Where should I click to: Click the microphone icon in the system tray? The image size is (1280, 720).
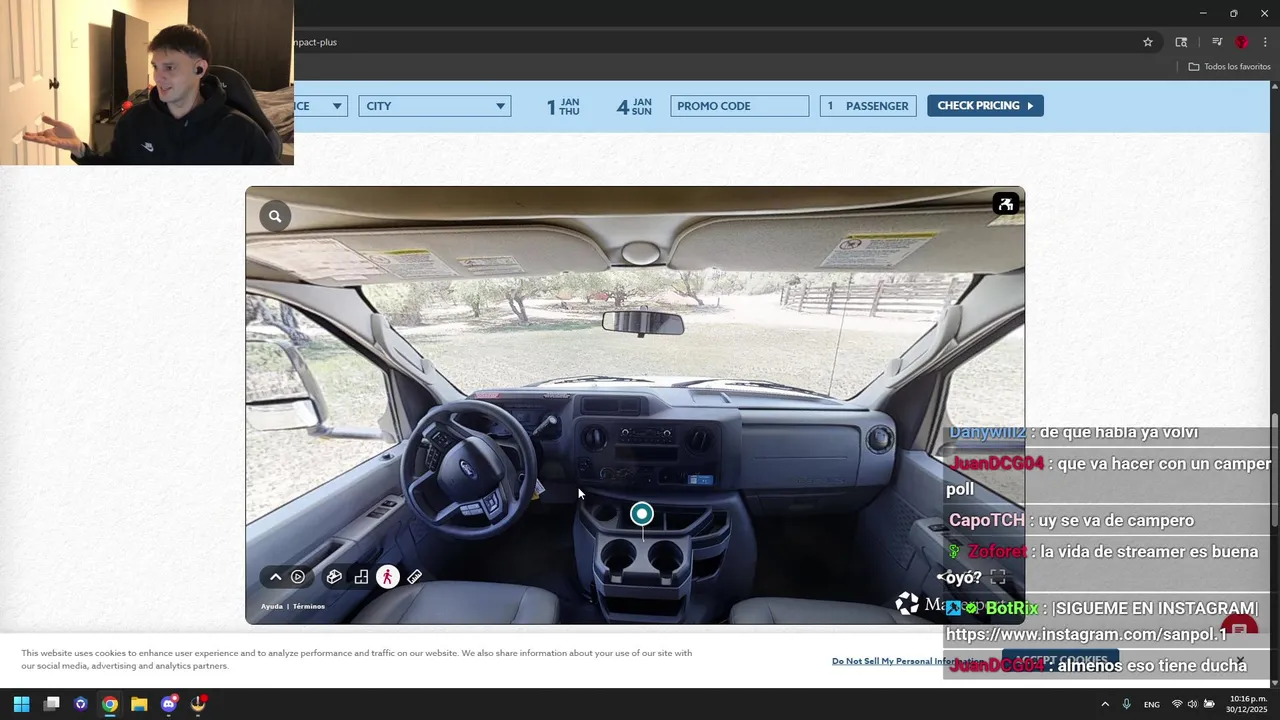pyautogui.click(x=1127, y=704)
